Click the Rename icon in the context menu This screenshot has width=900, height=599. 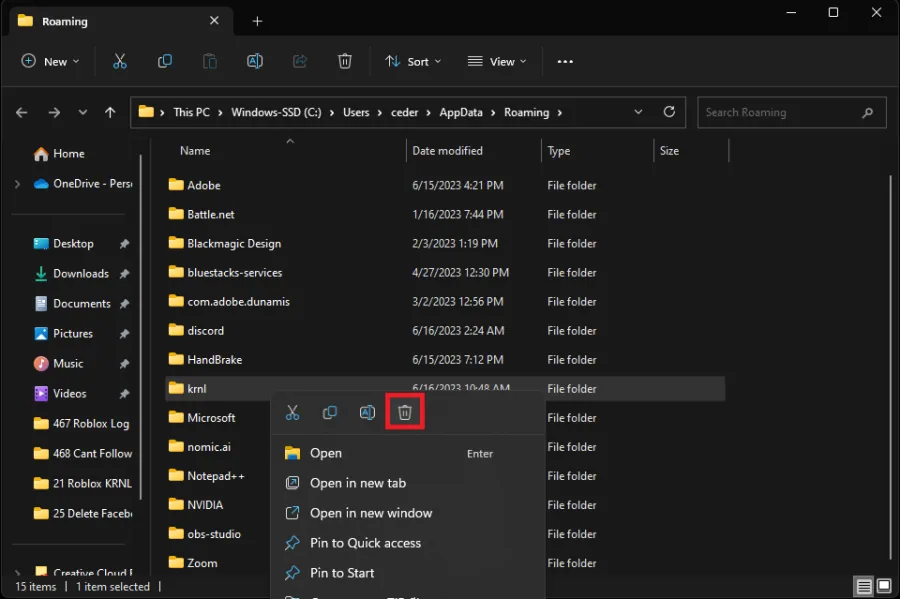(367, 413)
